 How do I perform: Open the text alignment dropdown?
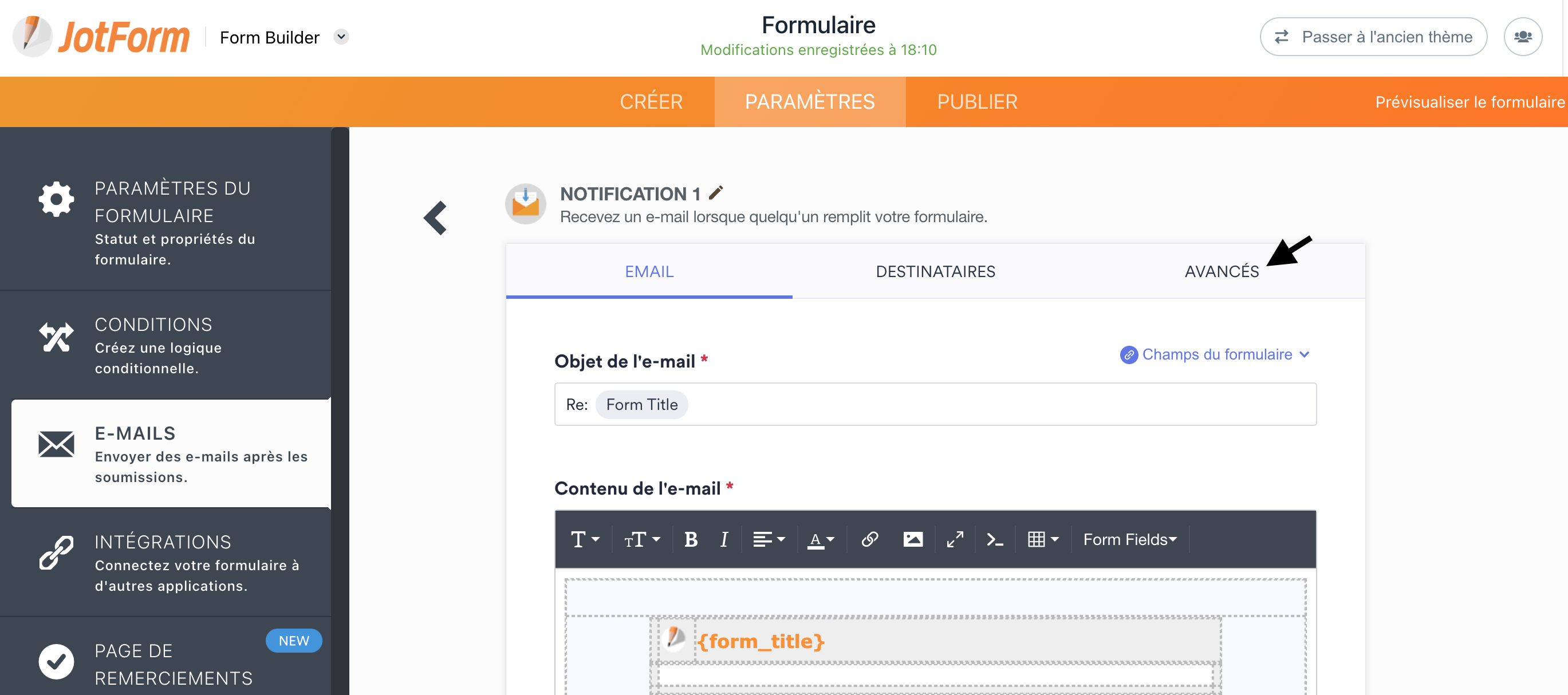(x=769, y=539)
